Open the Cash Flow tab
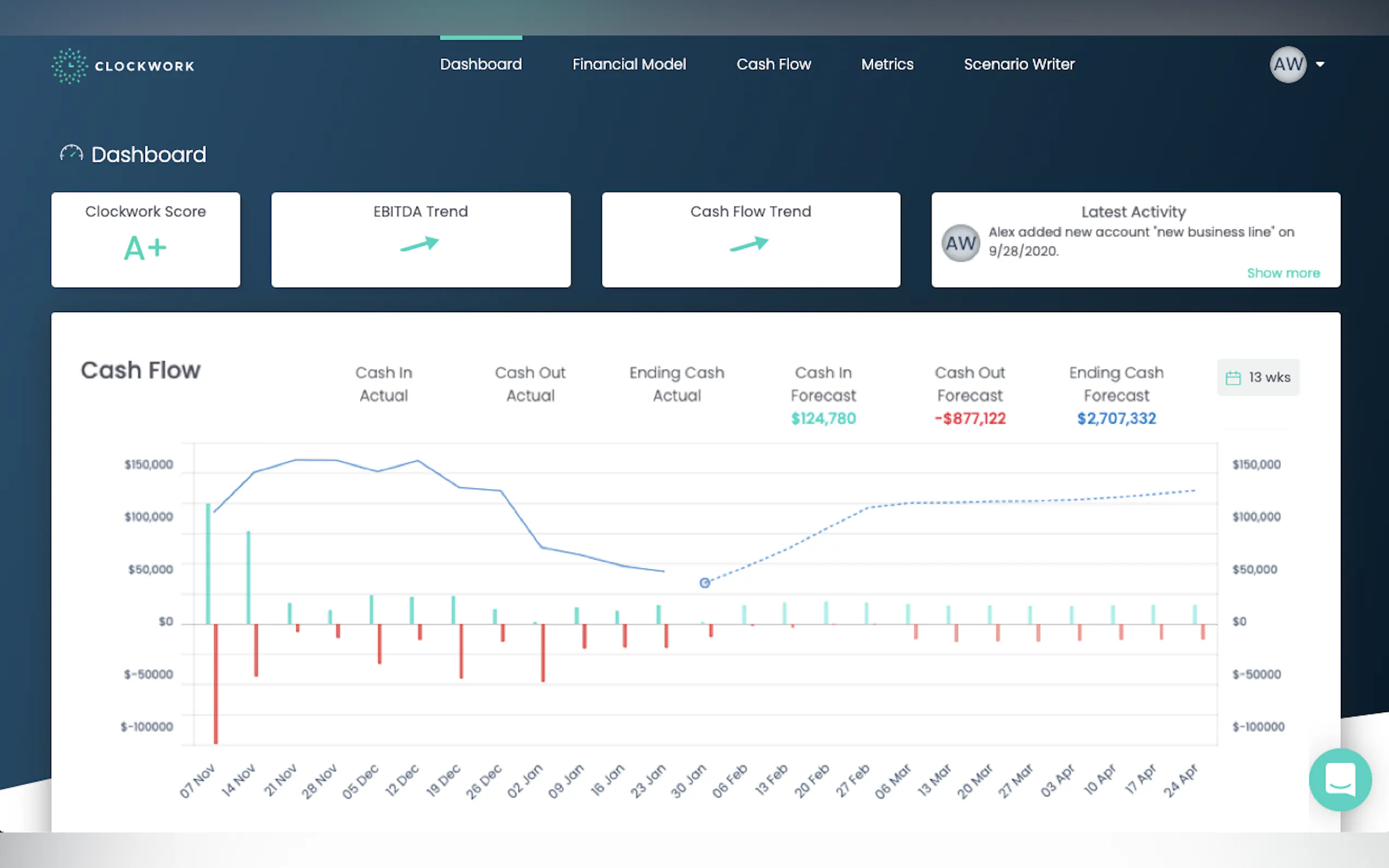This screenshot has width=1389, height=868. (773, 64)
